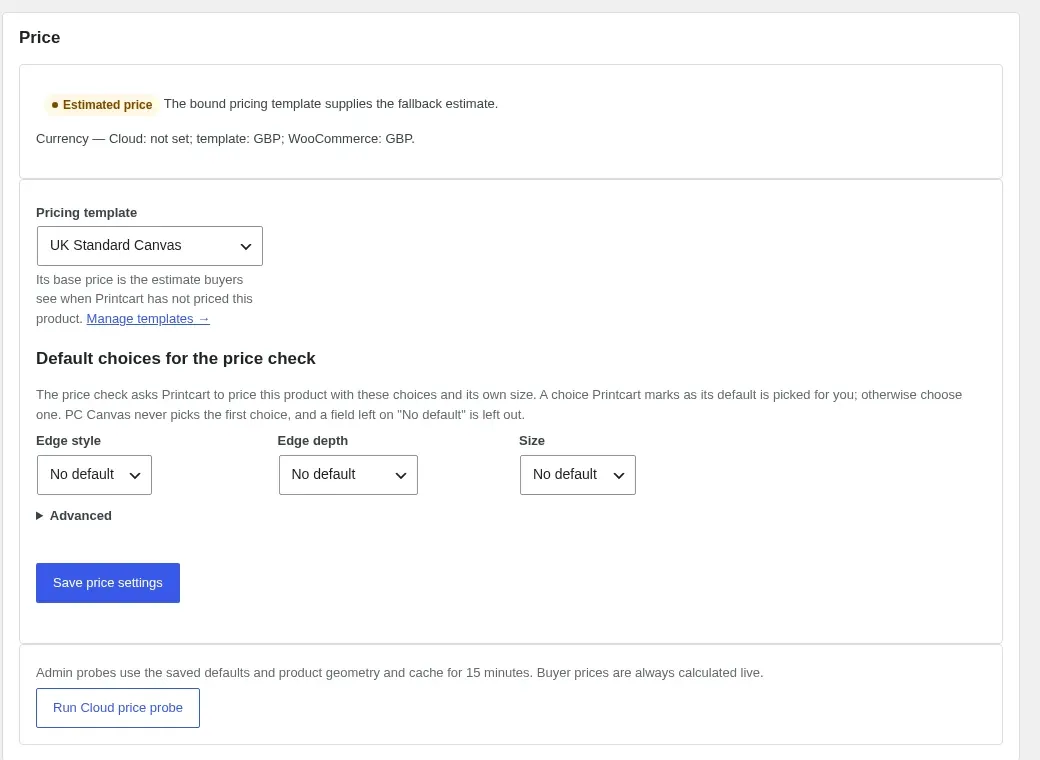The width and height of the screenshot is (1040, 760).
Task: Click the Edge depth label
Action: 312,441
